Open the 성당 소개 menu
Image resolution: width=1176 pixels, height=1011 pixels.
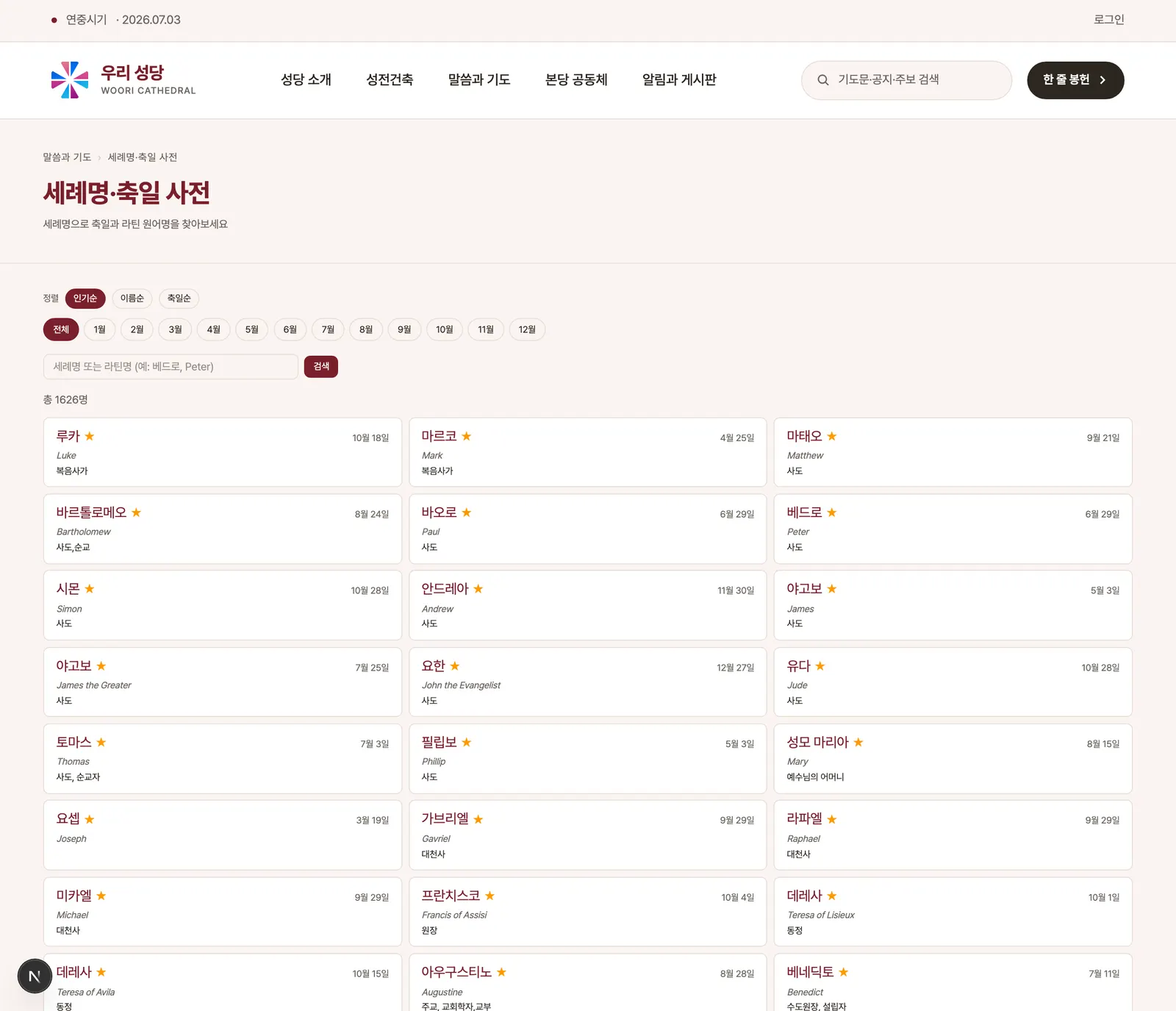[306, 80]
